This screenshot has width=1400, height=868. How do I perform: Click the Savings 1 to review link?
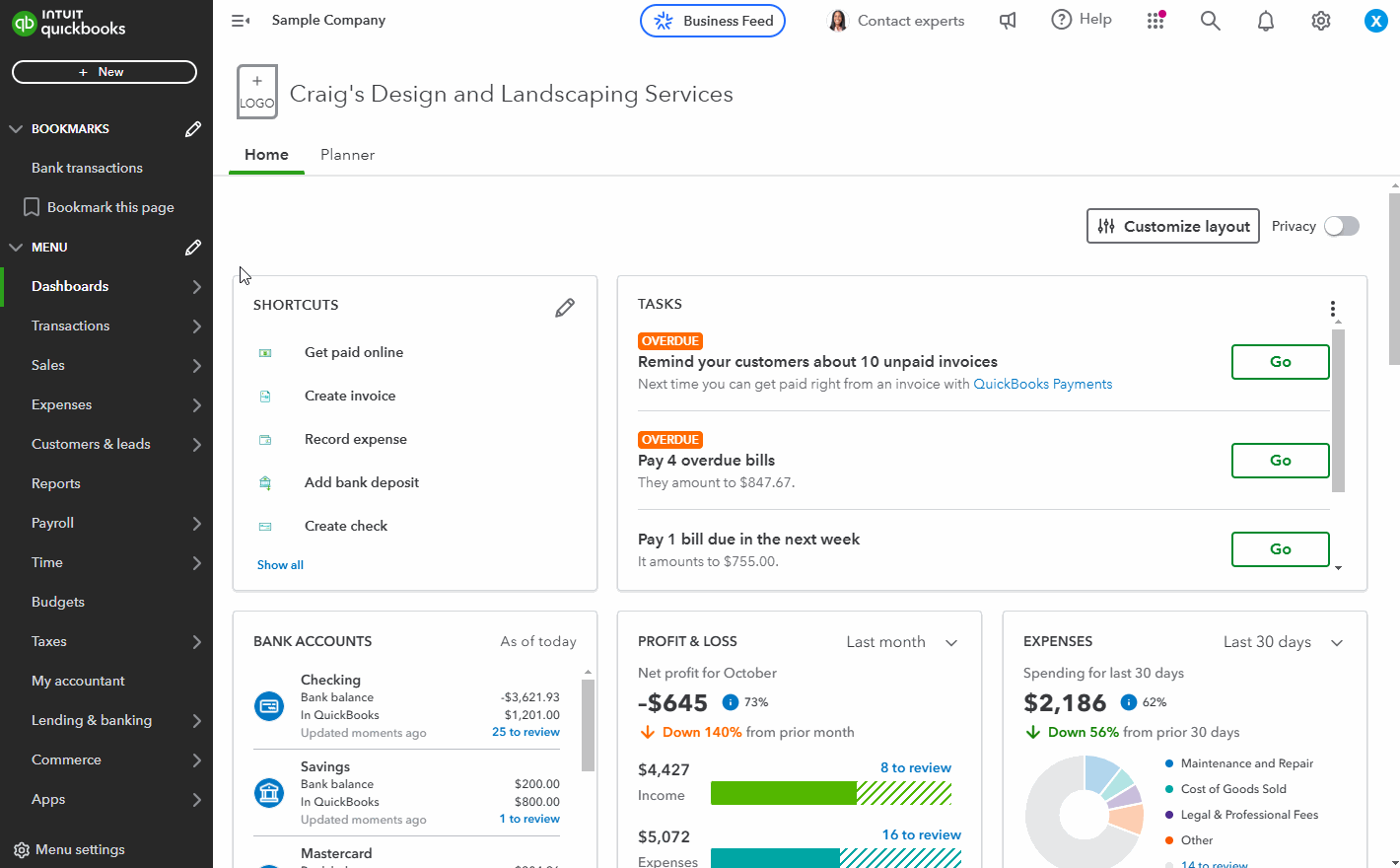529,819
